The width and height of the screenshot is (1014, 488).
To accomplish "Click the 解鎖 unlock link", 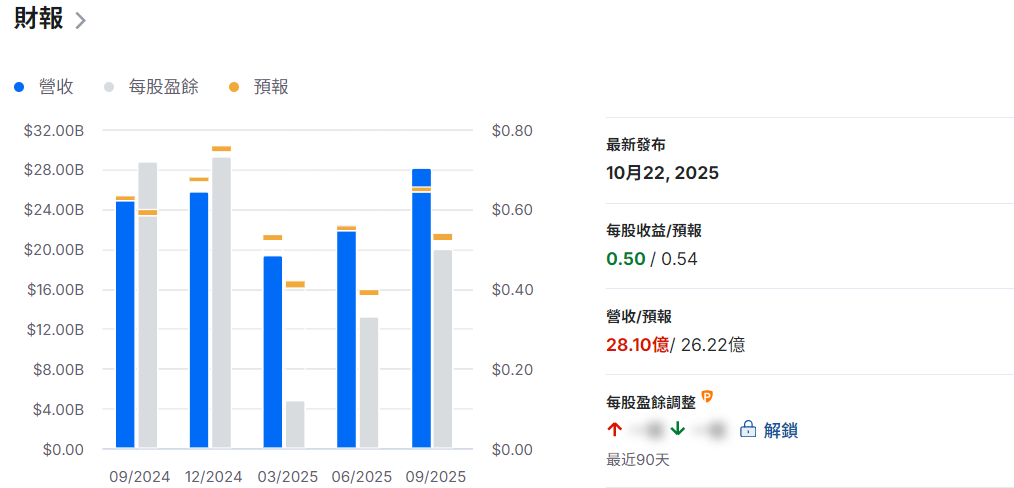I will click(780, 430).
